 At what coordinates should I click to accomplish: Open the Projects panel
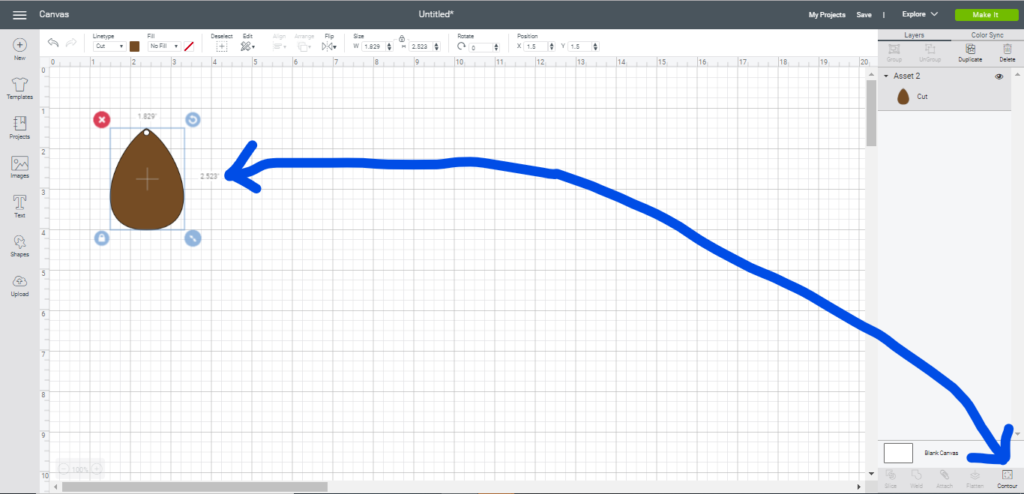20,128
